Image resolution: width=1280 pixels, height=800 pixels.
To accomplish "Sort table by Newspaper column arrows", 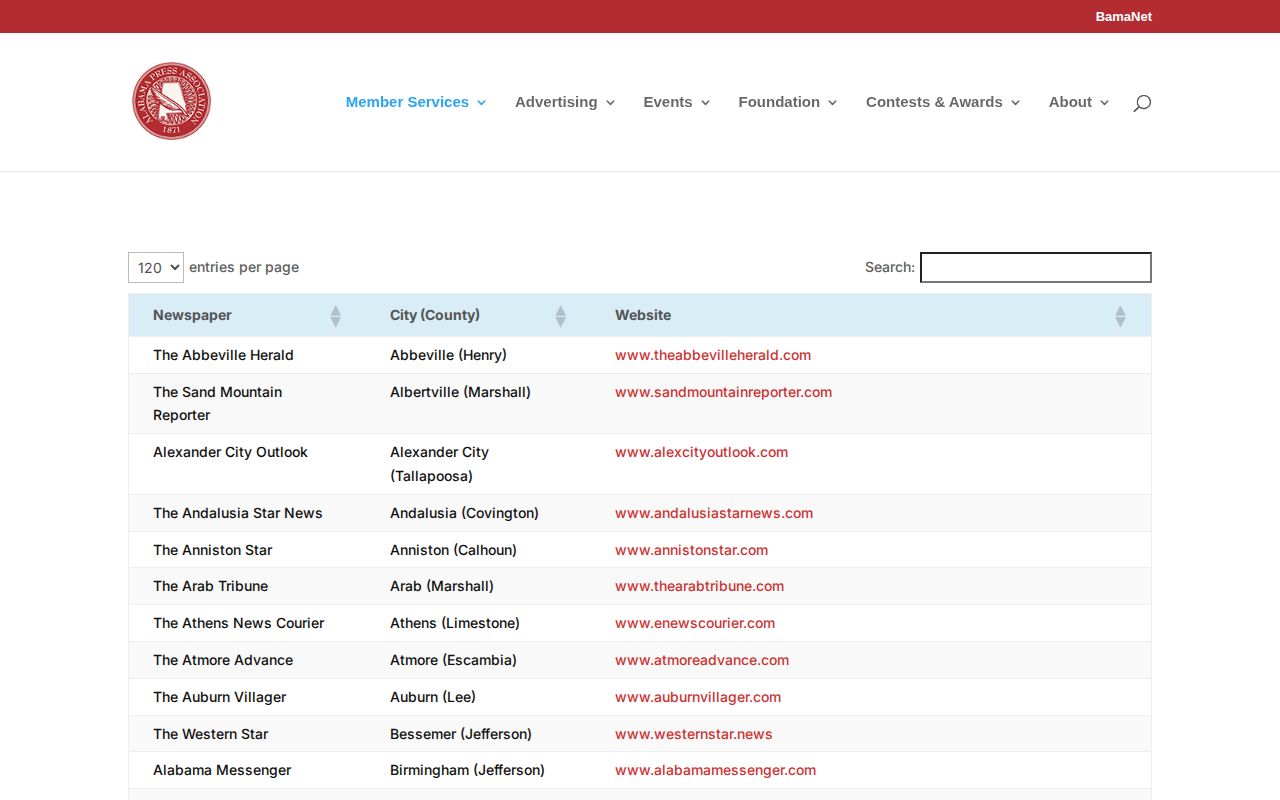I will click(335, 316).
